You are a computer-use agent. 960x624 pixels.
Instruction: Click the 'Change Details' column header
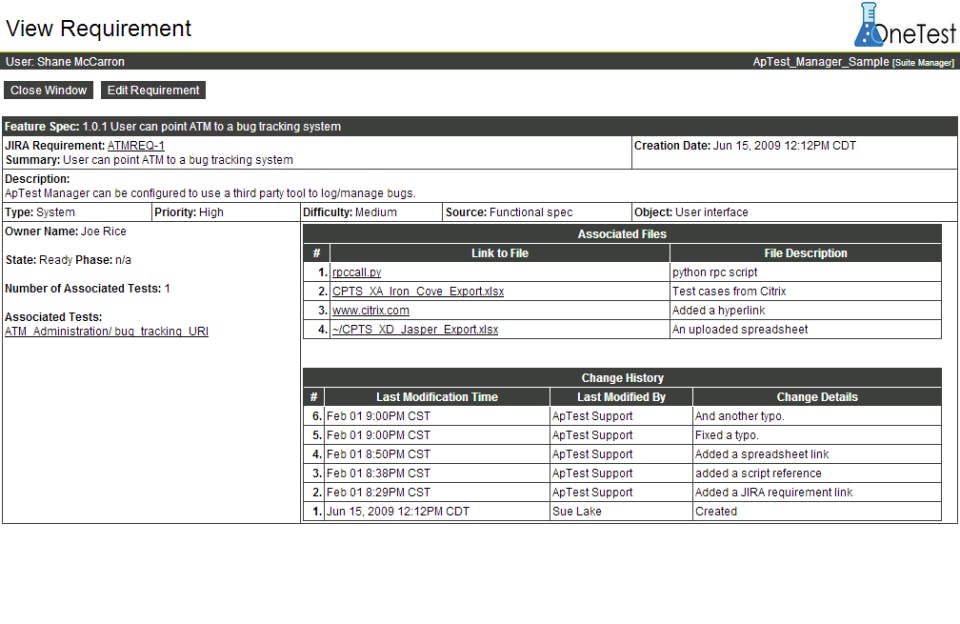pyautogui.click(x=817, y=397)
